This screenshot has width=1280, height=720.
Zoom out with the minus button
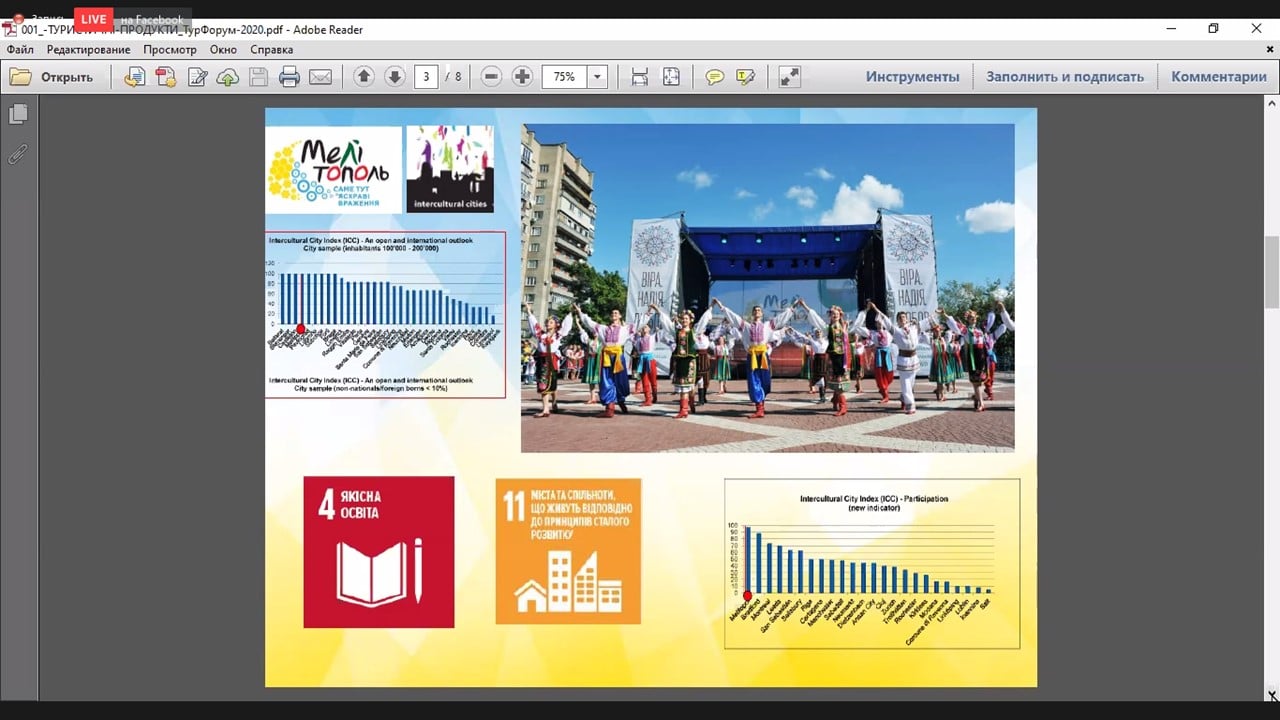(x=491, y=77)
